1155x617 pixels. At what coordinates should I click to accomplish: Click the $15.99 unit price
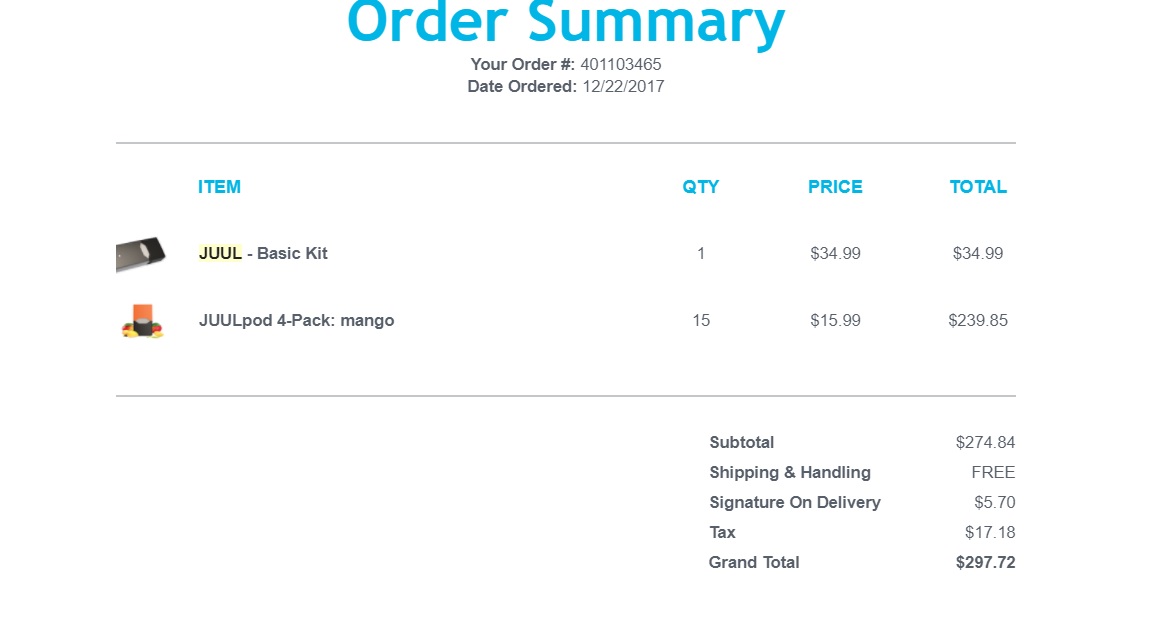835,320
